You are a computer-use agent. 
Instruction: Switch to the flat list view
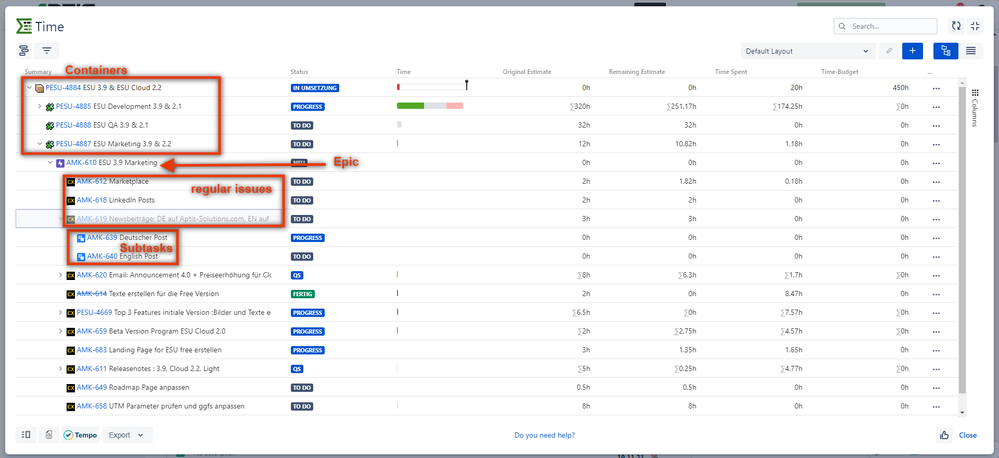pos(970,51)
